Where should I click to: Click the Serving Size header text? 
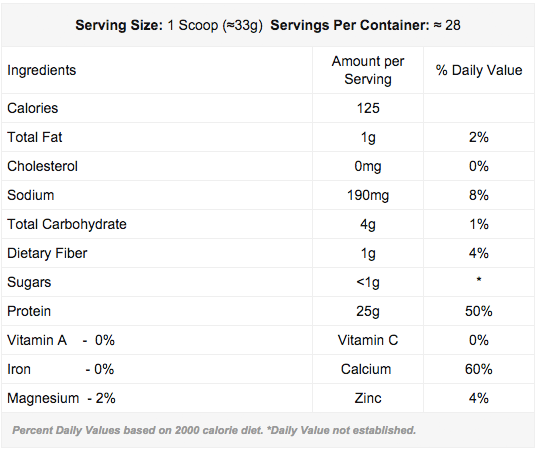click(169, 25)
